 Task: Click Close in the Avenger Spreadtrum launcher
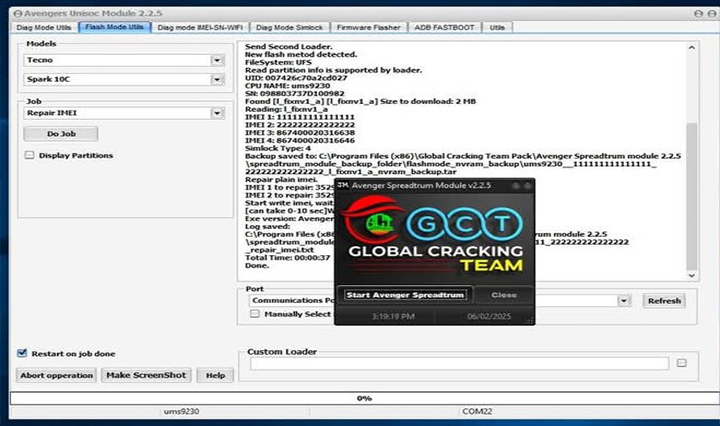(x=504, y=295)
